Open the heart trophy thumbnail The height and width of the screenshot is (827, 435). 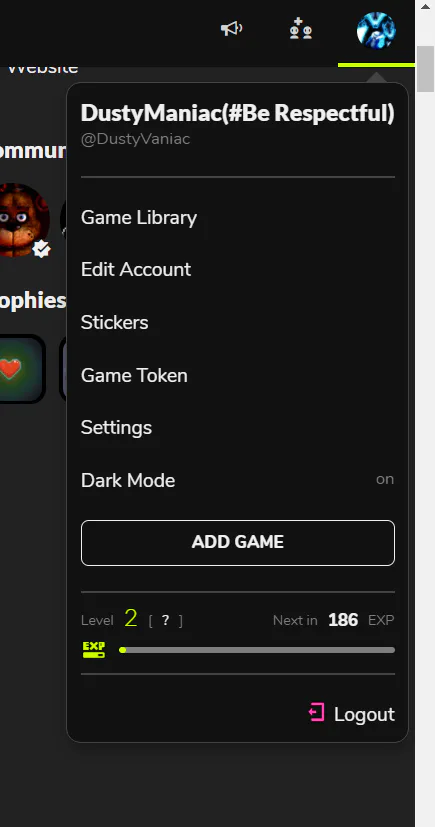click(x=20, y=369)
